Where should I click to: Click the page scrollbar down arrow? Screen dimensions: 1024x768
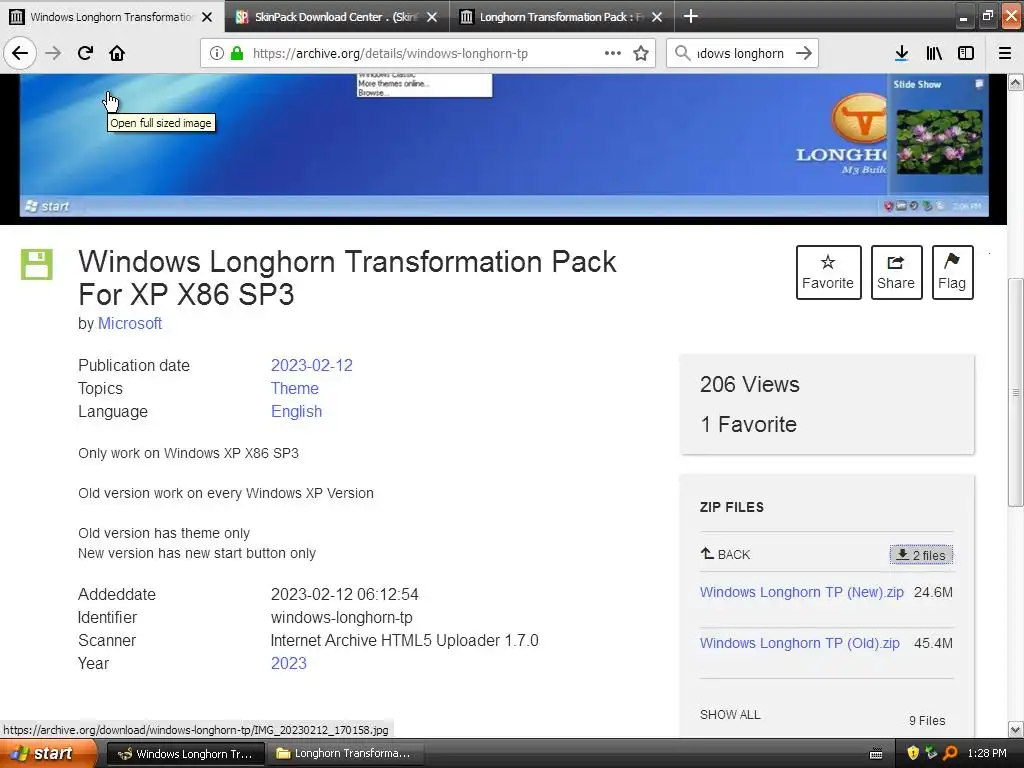[x=1016, y=729]
